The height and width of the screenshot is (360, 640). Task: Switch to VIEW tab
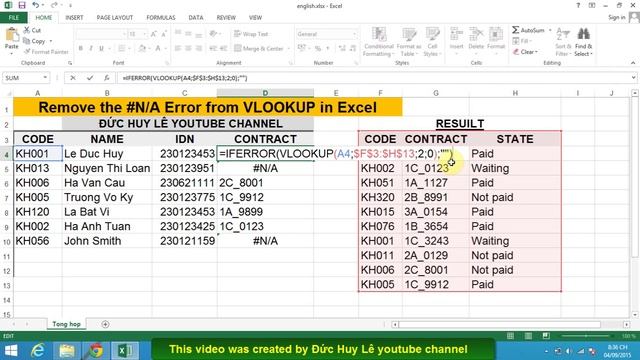click(x=256, y=18)
